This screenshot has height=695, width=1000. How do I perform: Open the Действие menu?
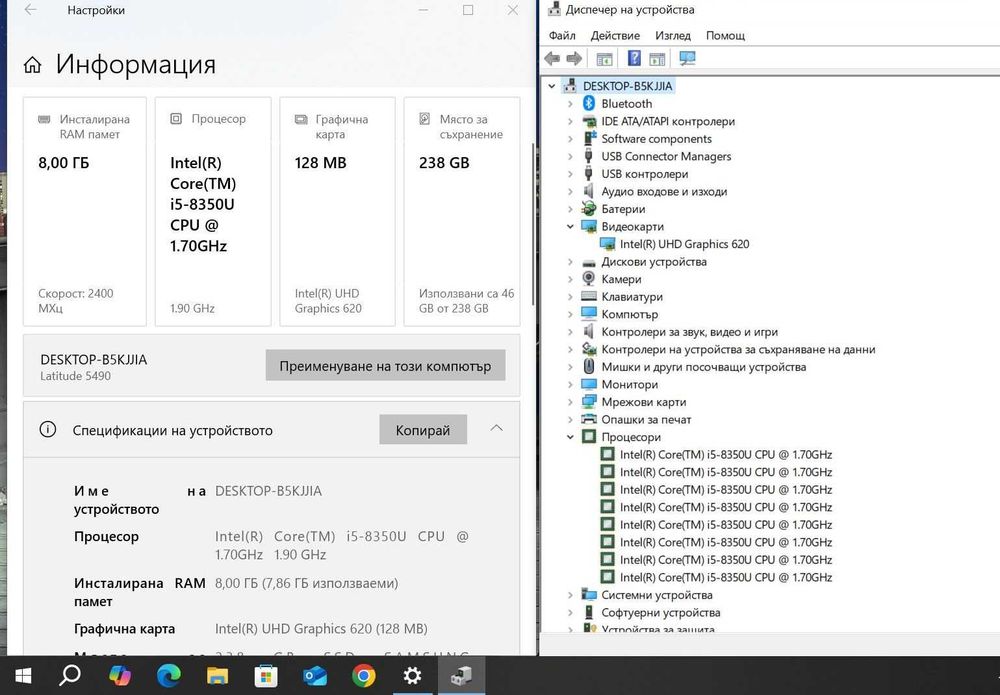(x=615, y=36)
